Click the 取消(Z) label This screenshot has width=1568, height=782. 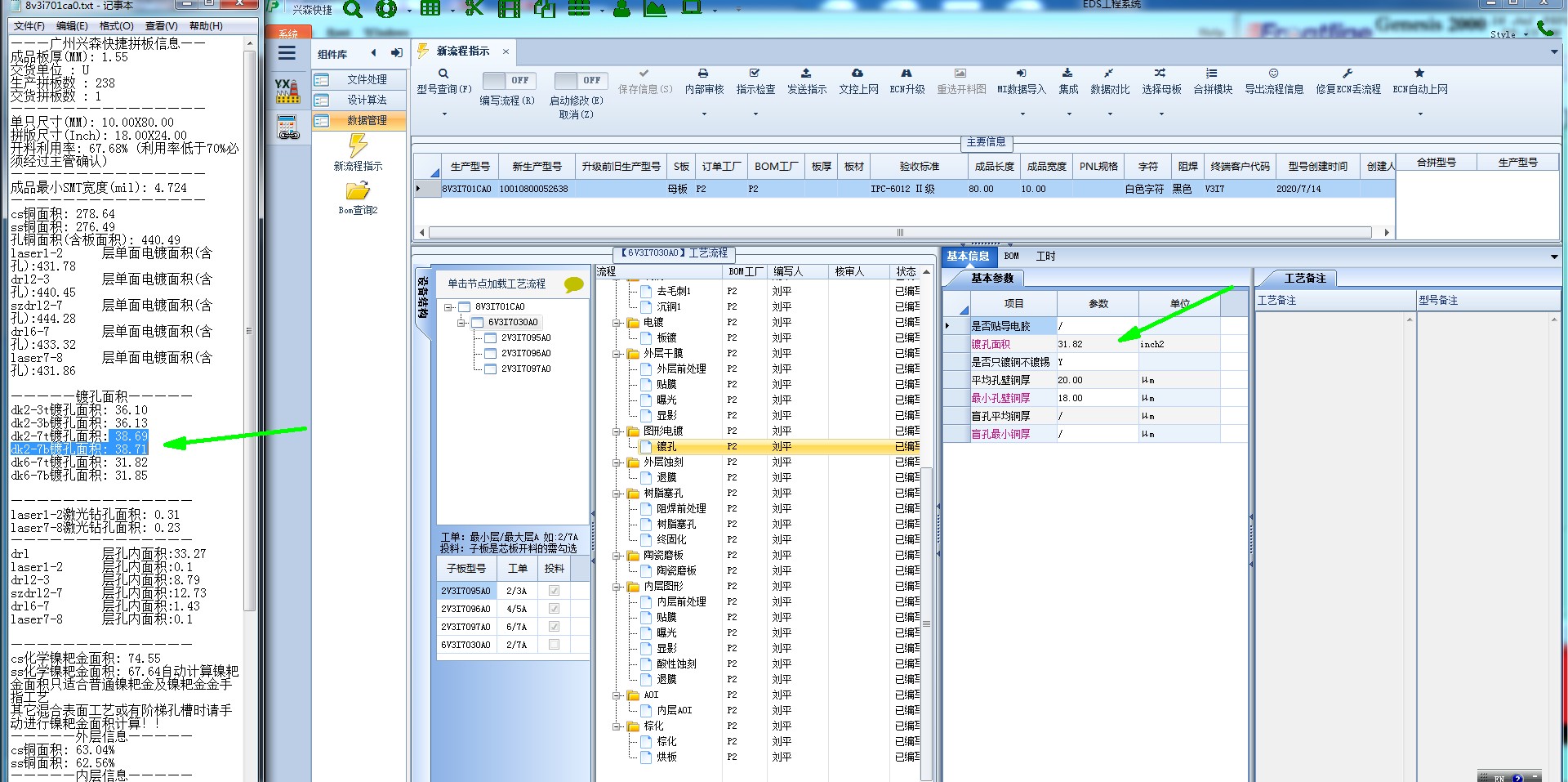coord(576,114)
